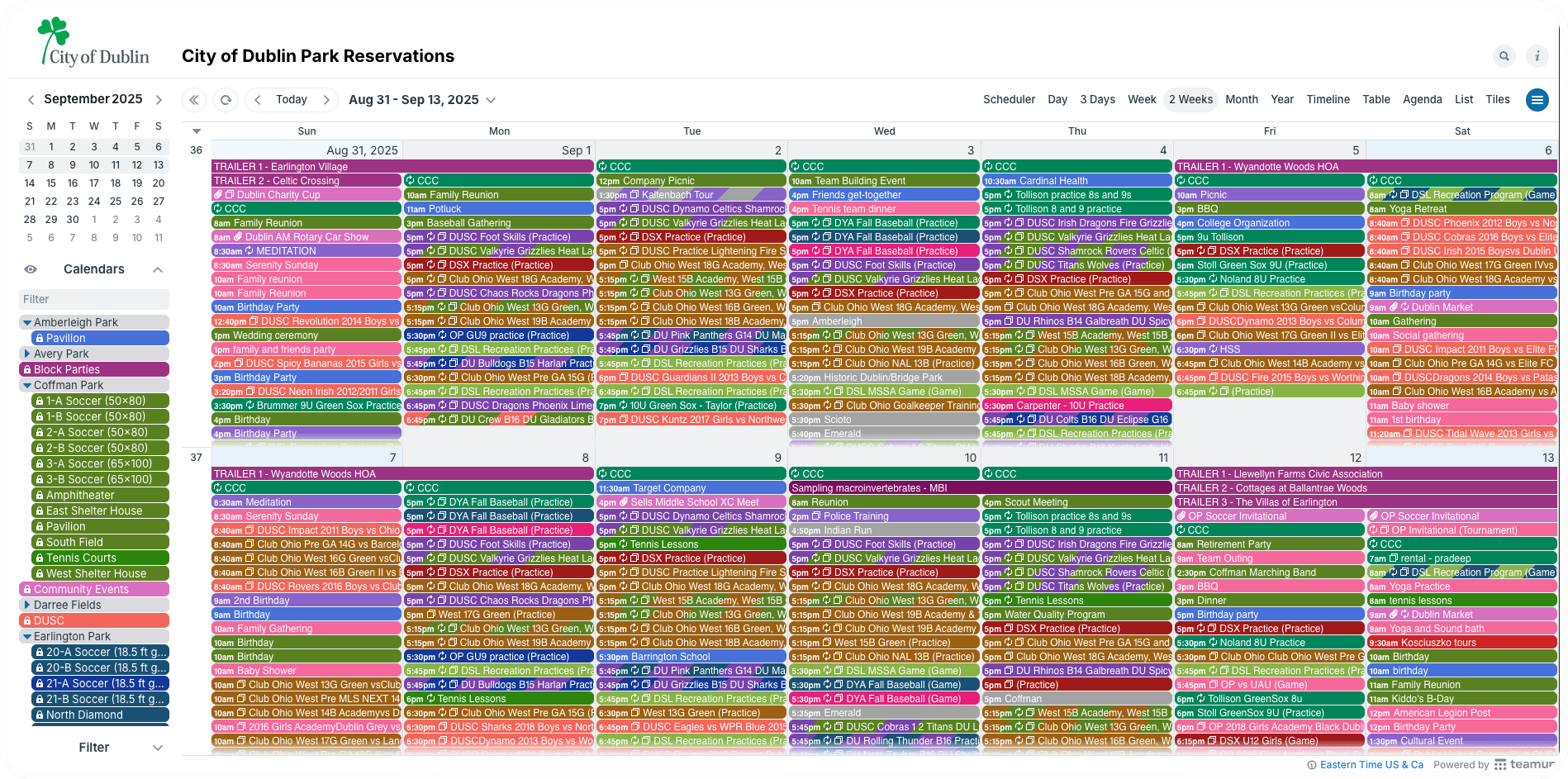The image size is (1568, 779).
Task: Toggle all calendars visibility eye icon
Action: pos(31,269)
